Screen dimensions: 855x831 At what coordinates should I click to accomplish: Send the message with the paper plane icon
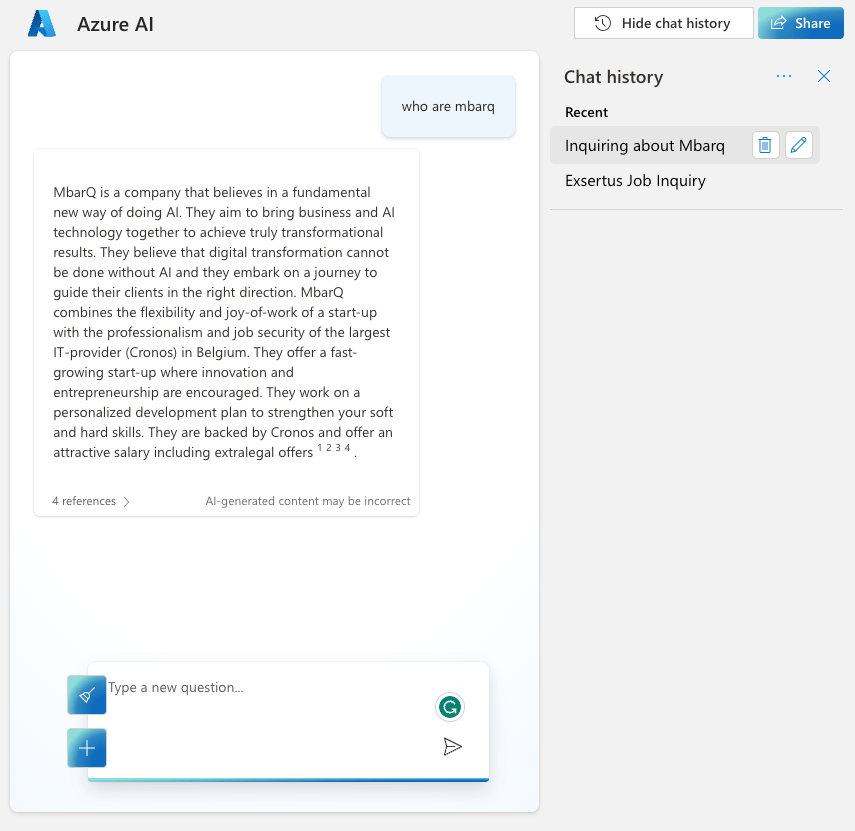tap(452, 746)
